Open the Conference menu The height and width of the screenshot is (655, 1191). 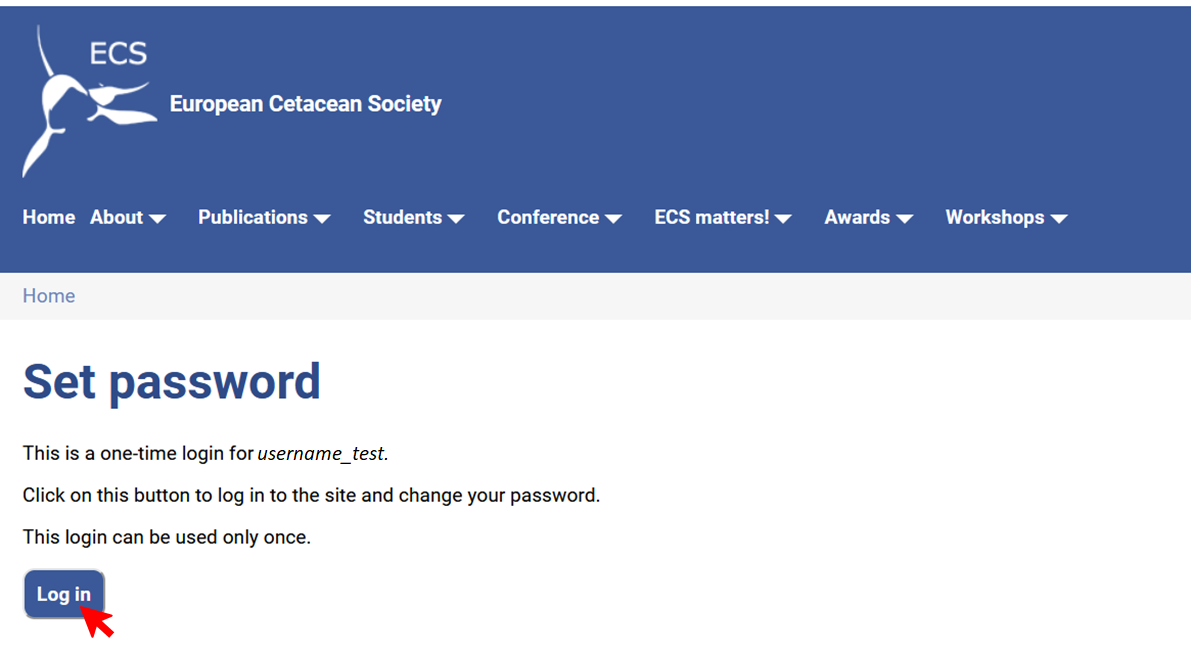tap(548, 217)
